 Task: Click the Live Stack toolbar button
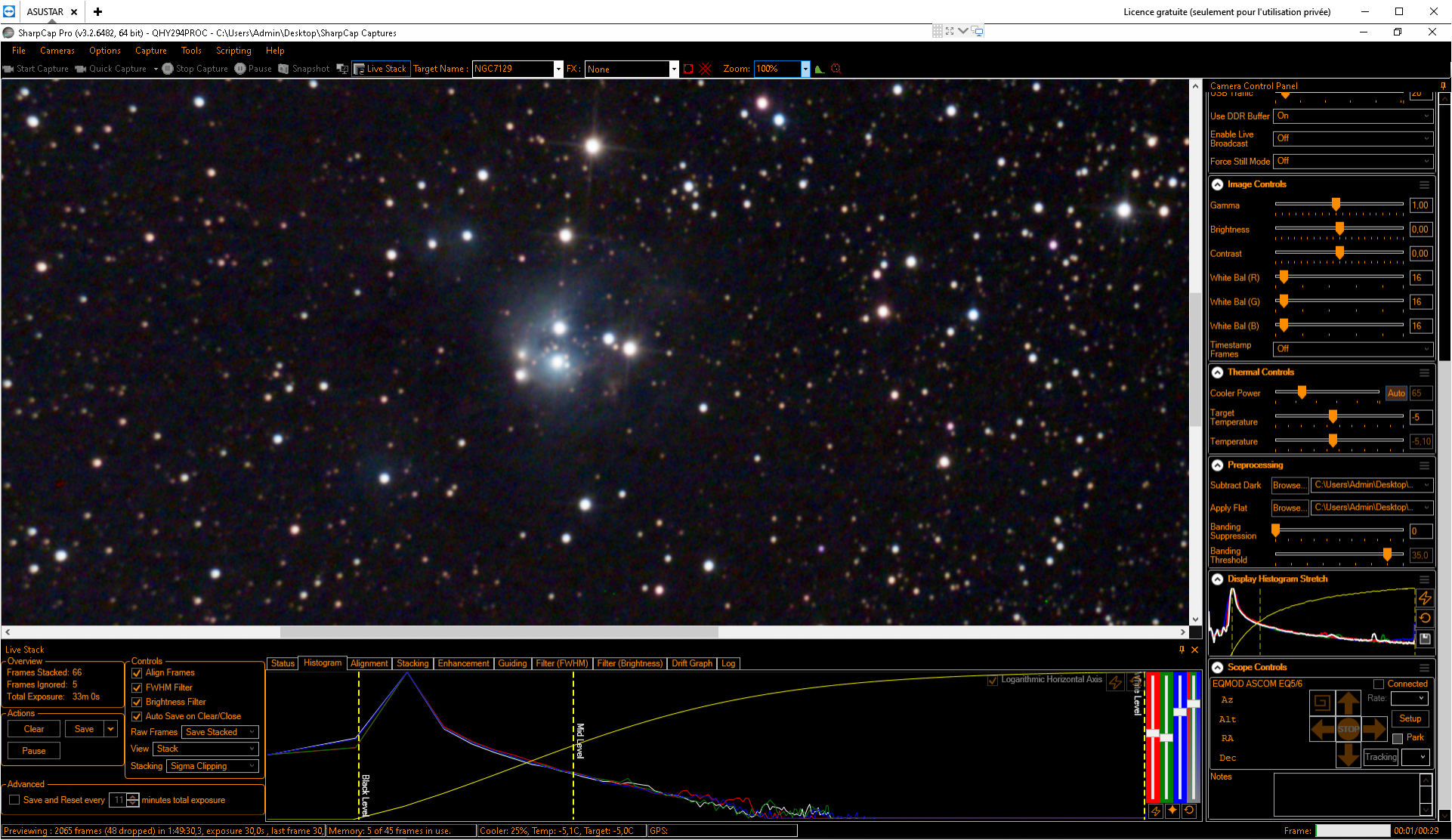coord(381,69)
